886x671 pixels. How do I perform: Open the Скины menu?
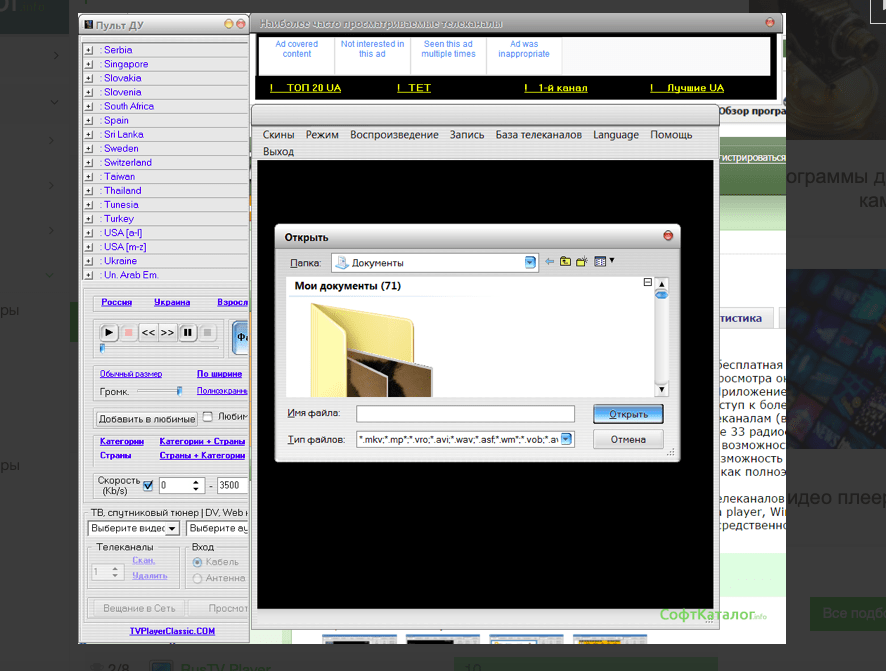(279, 135)
